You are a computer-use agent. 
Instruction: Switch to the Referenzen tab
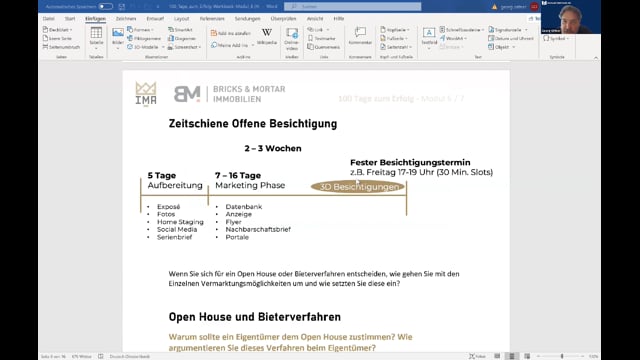pyautogui.click(x=212, y=19)
